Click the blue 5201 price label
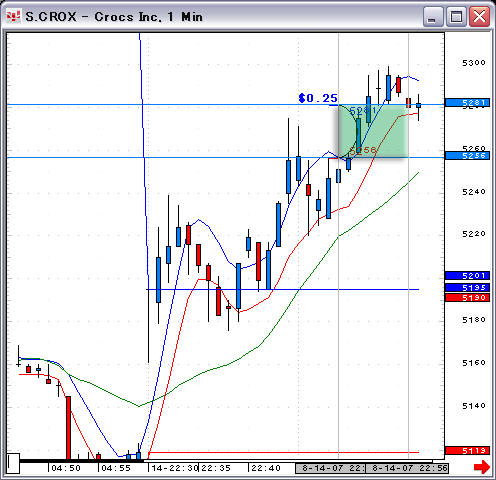The height and width of the screenshot is (480, 496). (467, 276)
